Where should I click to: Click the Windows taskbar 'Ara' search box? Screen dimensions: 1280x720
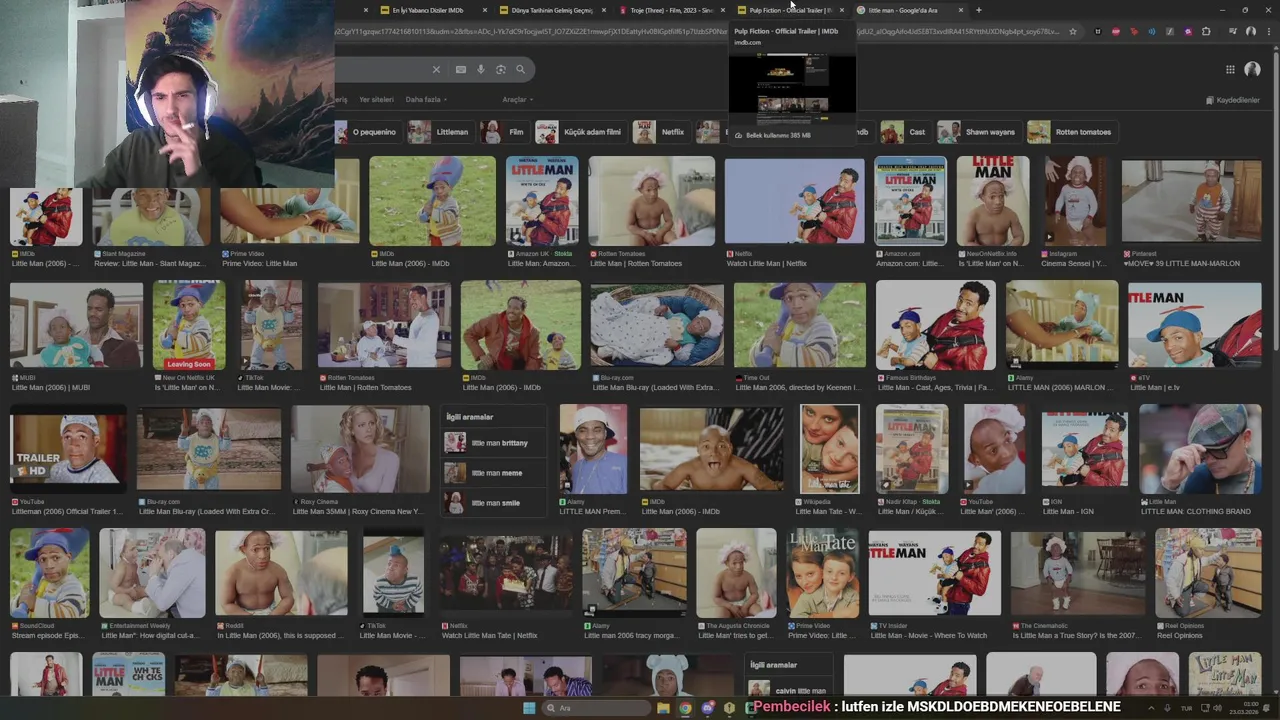[x=596, y=708]
